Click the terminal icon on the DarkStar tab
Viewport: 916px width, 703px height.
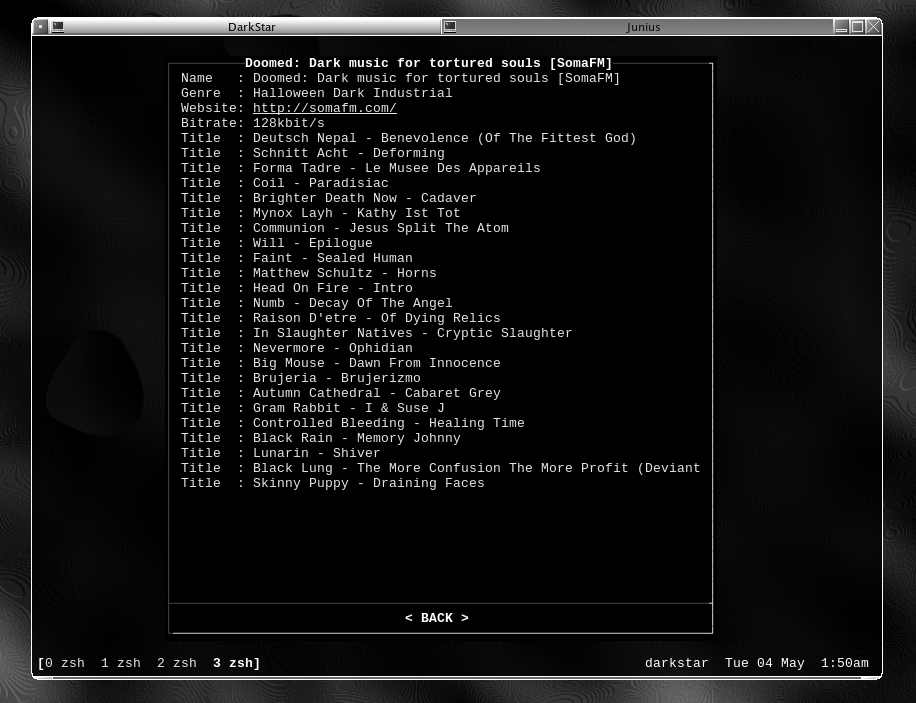[x=58, y=27]
